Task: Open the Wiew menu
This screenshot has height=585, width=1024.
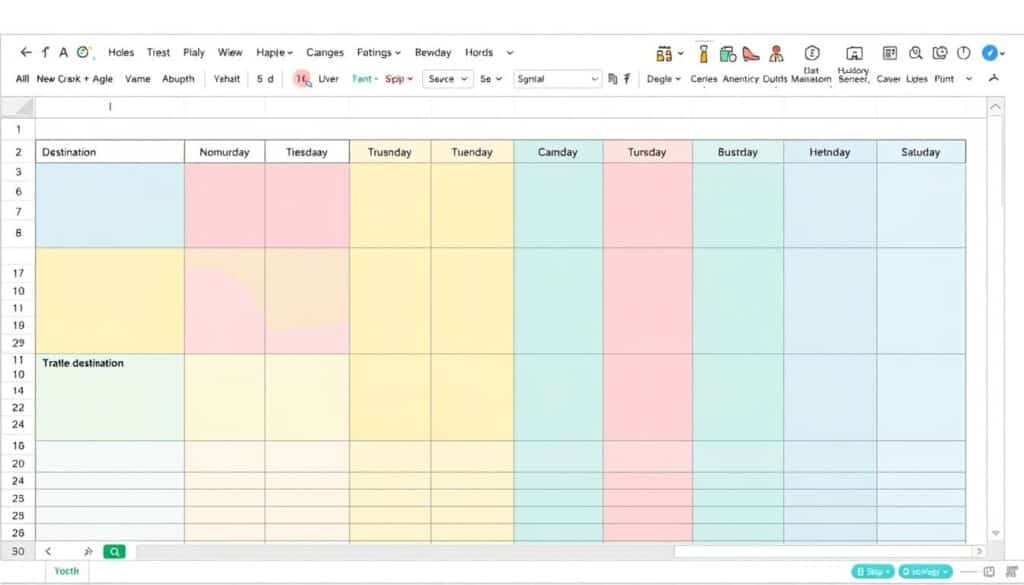Action: (230, 52)
